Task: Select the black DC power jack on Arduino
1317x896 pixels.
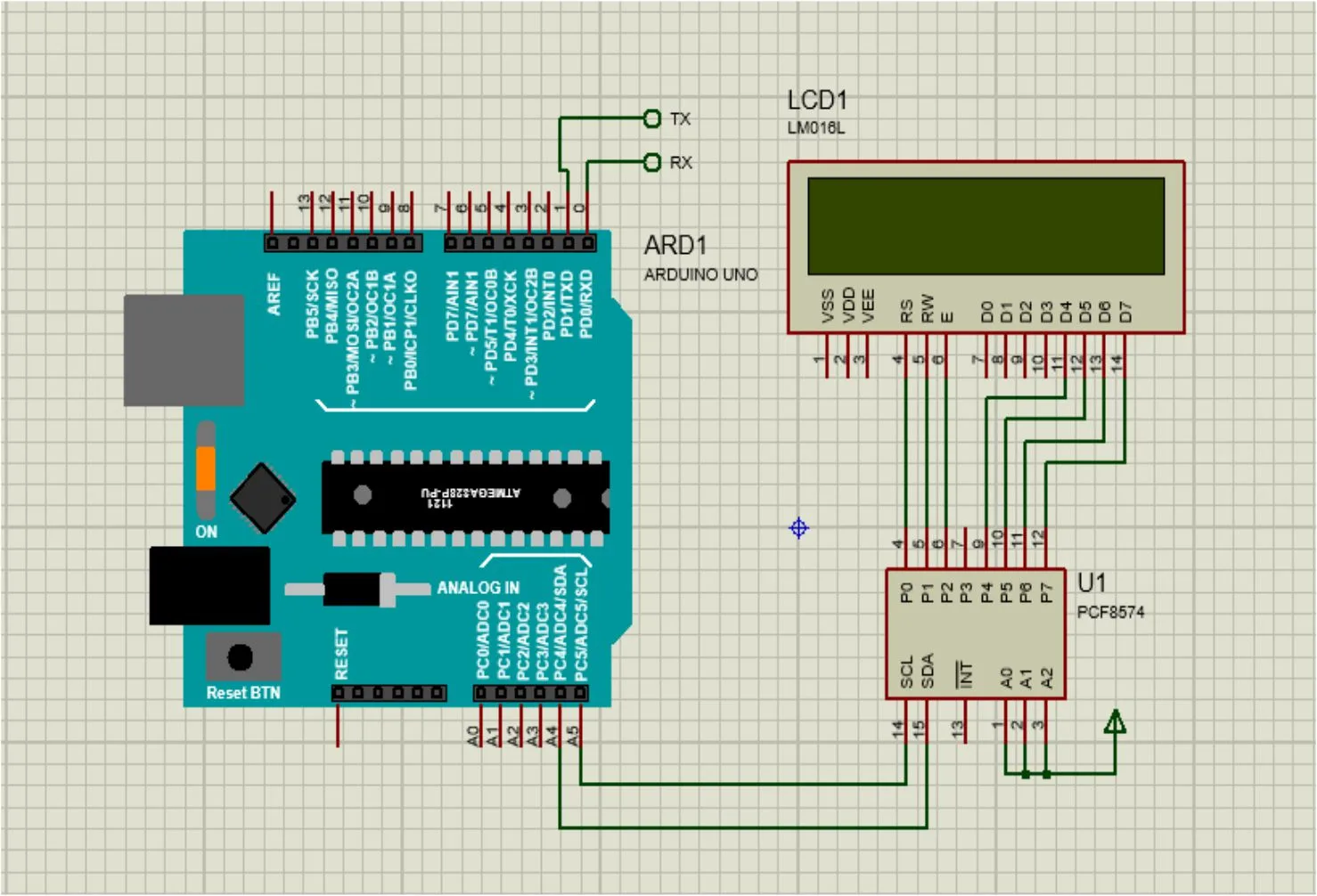Action: pos(209,586)
